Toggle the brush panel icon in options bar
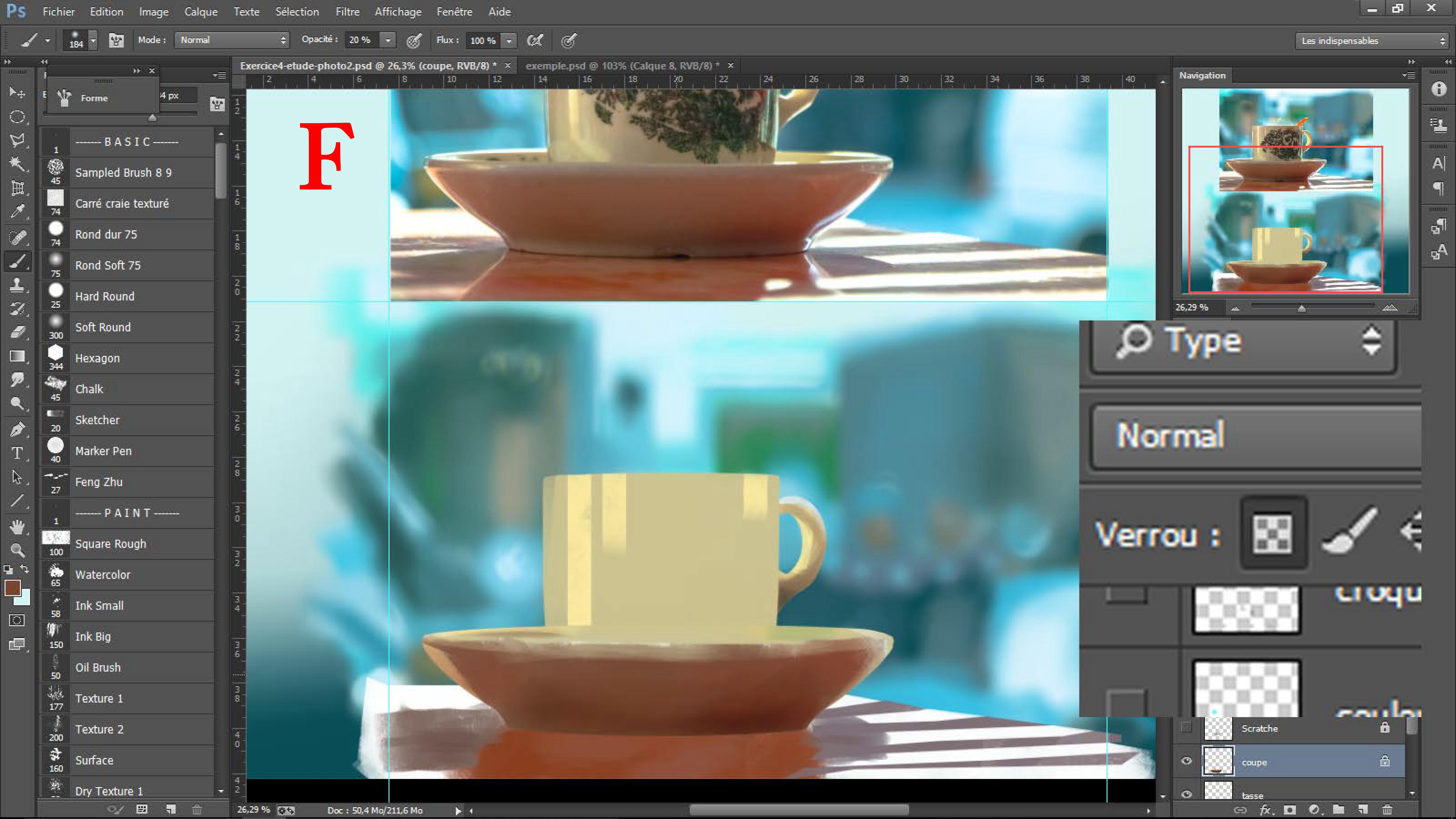This screenshot has height=819, width=1456. pos(116,40)
